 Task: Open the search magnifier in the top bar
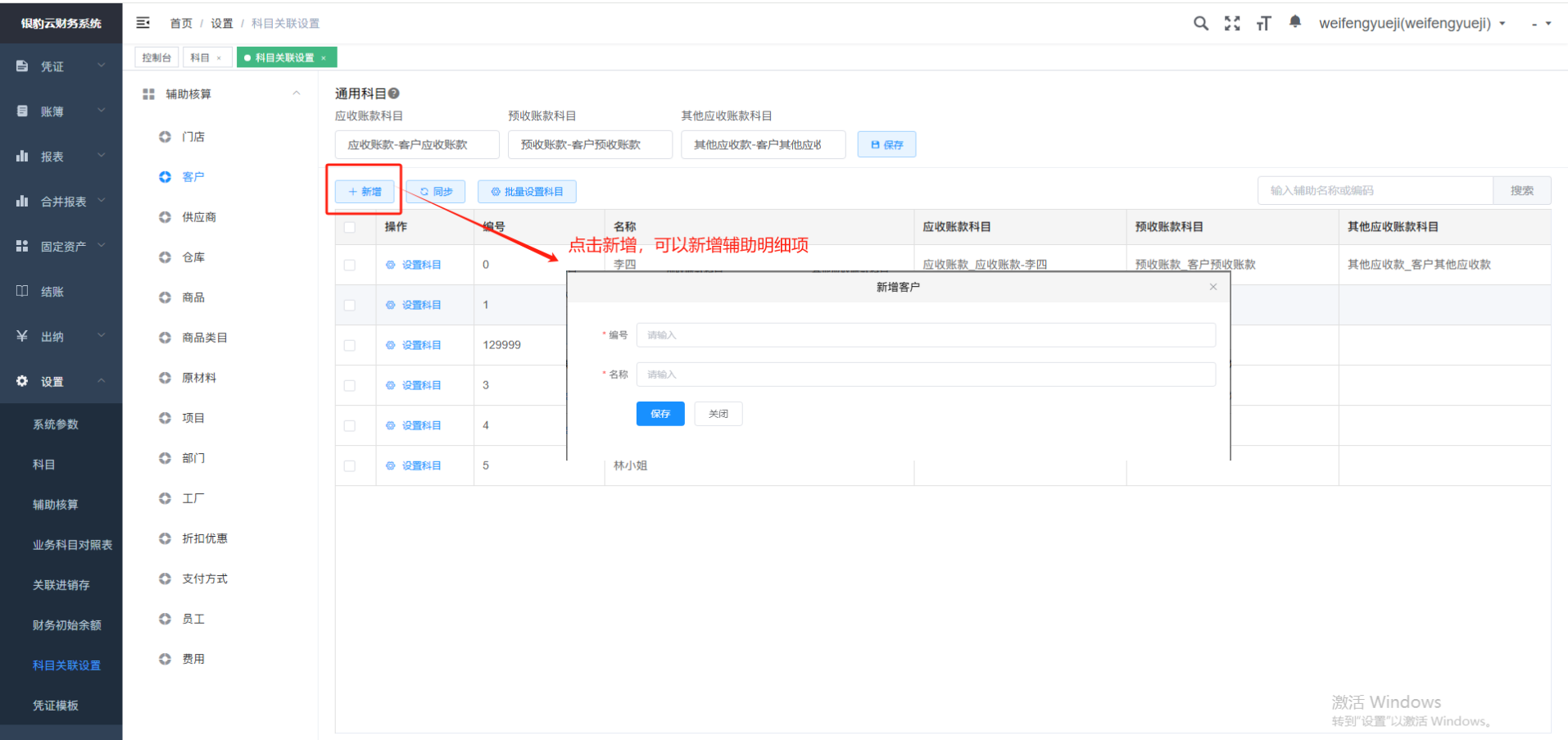click(1201, 23)
